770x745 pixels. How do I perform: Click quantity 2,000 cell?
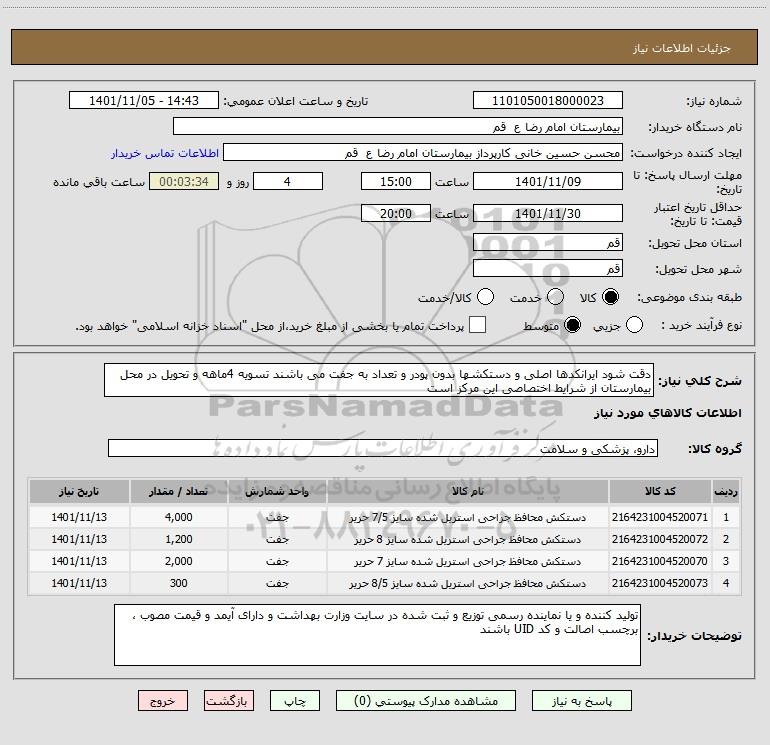[179, 561]
